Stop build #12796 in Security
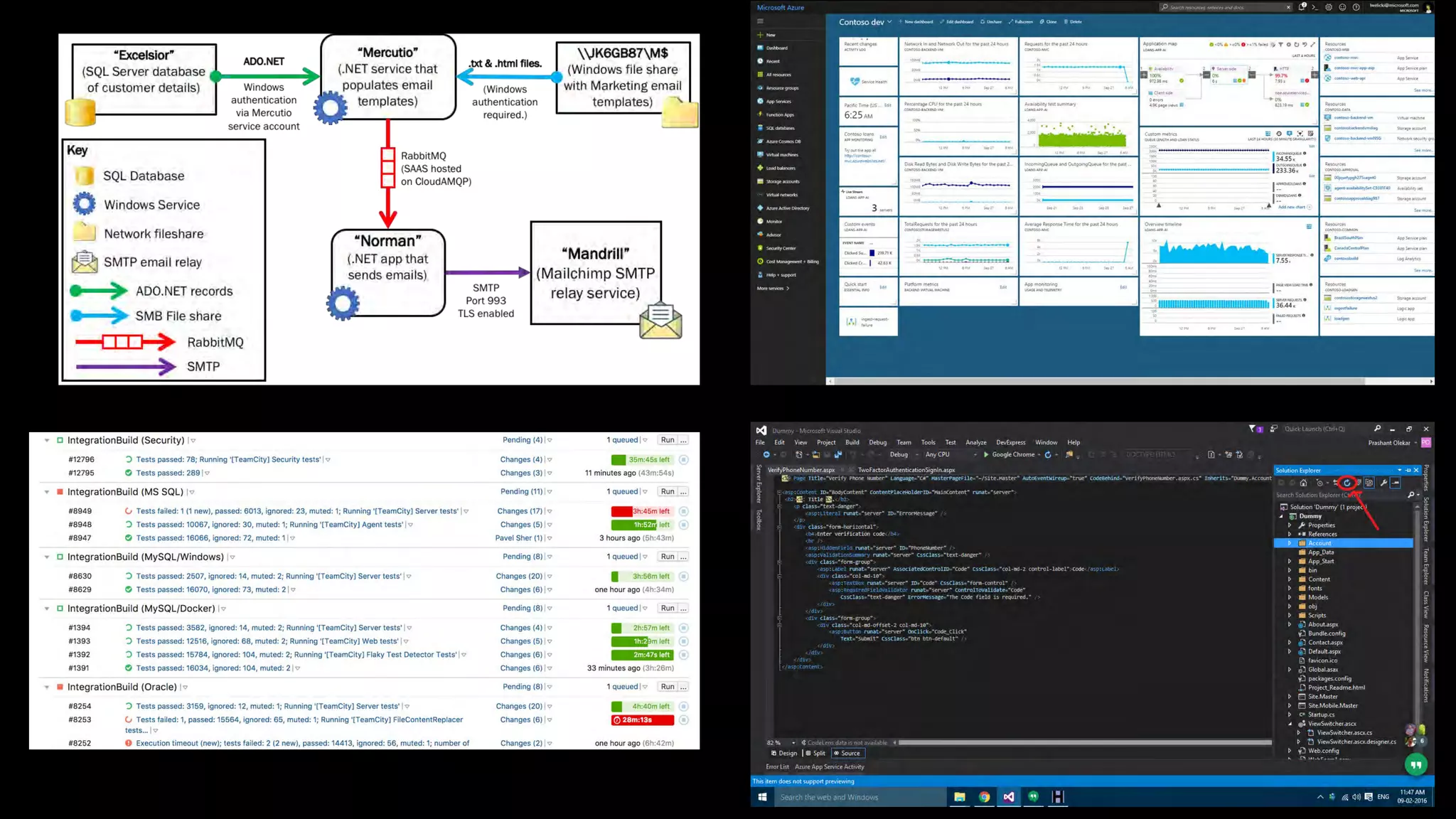Image resolution: width=1456 pixels, height=819 pixels. (x=683, y=460)
